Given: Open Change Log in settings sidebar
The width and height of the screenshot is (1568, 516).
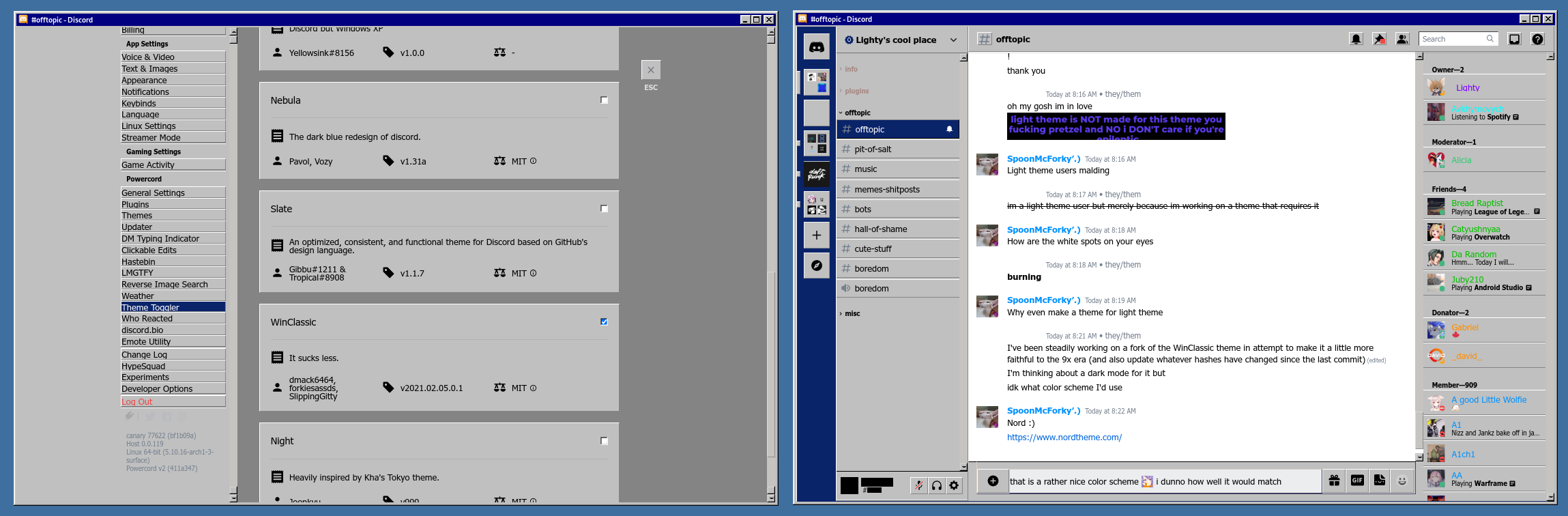Looking at the screenshot, I should pos(173,355).
